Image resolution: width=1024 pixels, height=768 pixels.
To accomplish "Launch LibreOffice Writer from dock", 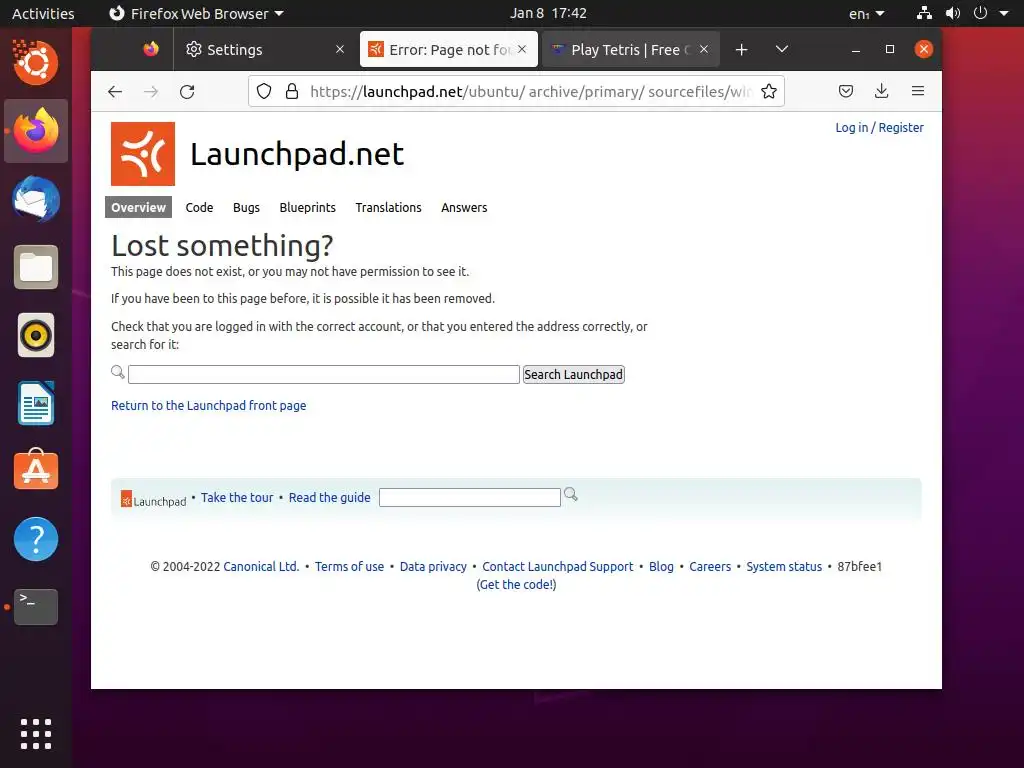I will point(36,404).
